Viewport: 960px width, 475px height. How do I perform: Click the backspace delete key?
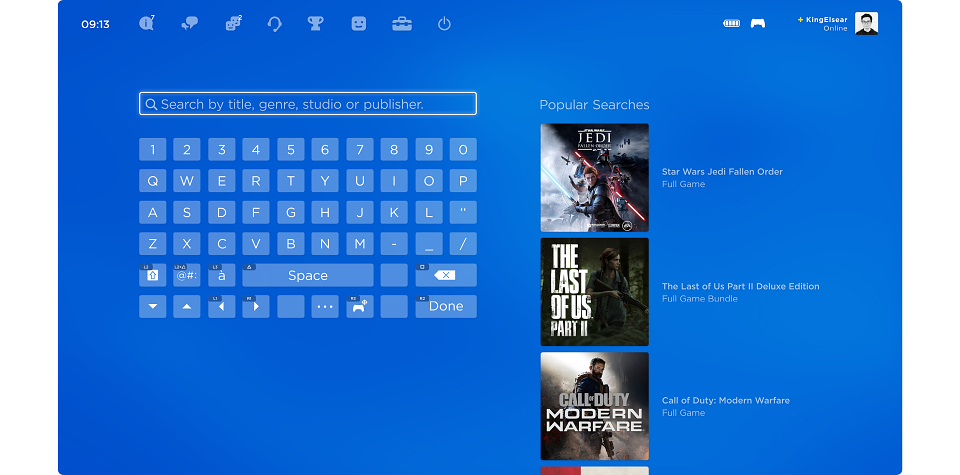[446, 275]
